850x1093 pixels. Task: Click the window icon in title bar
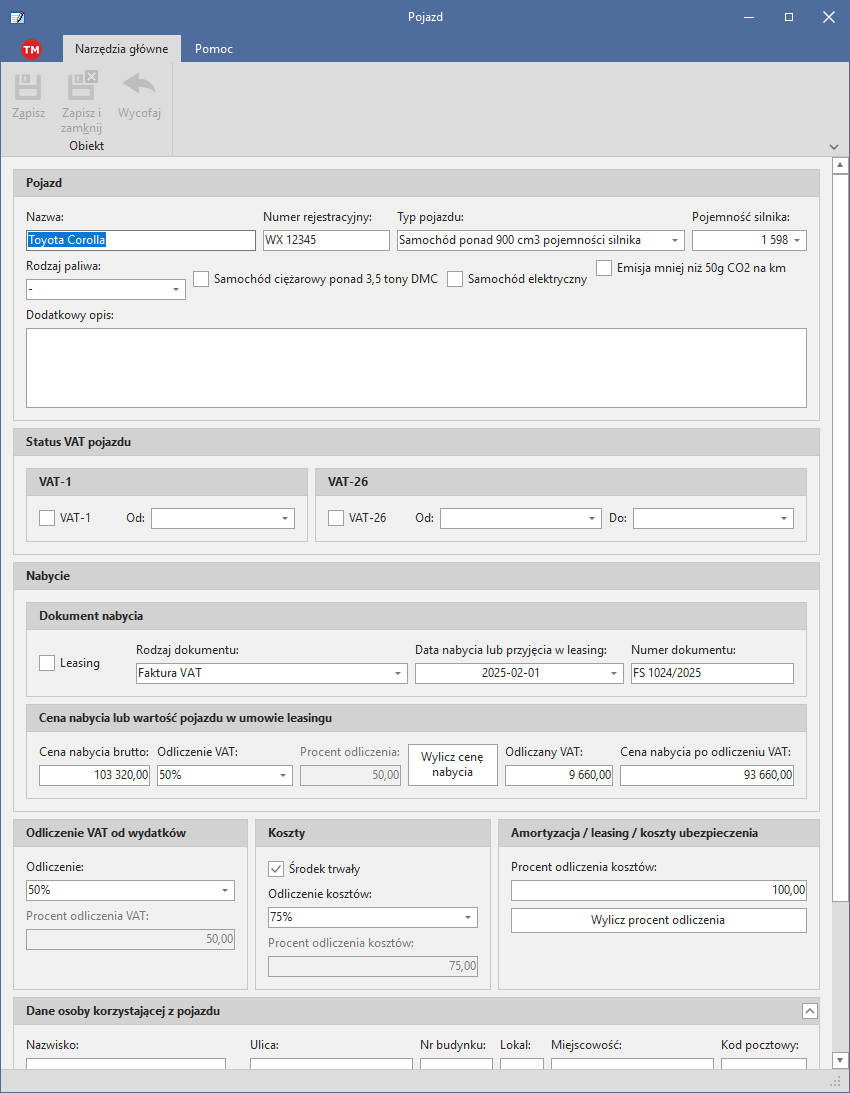[x=17, y=17]
